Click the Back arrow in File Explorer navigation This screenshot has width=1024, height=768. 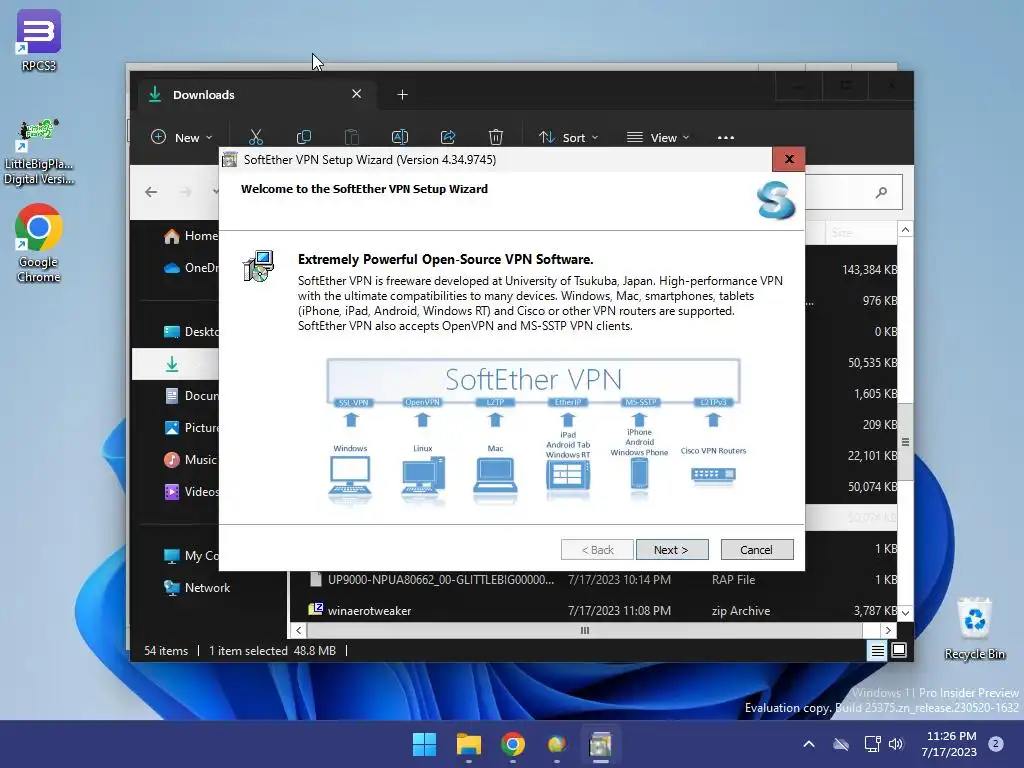coord(151,192)
